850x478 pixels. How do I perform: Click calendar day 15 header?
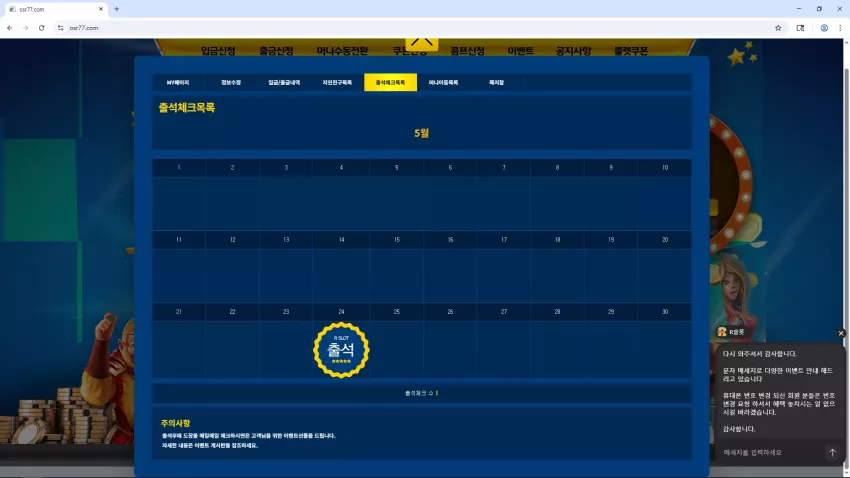pyautogui.click(x=397, y=240)
